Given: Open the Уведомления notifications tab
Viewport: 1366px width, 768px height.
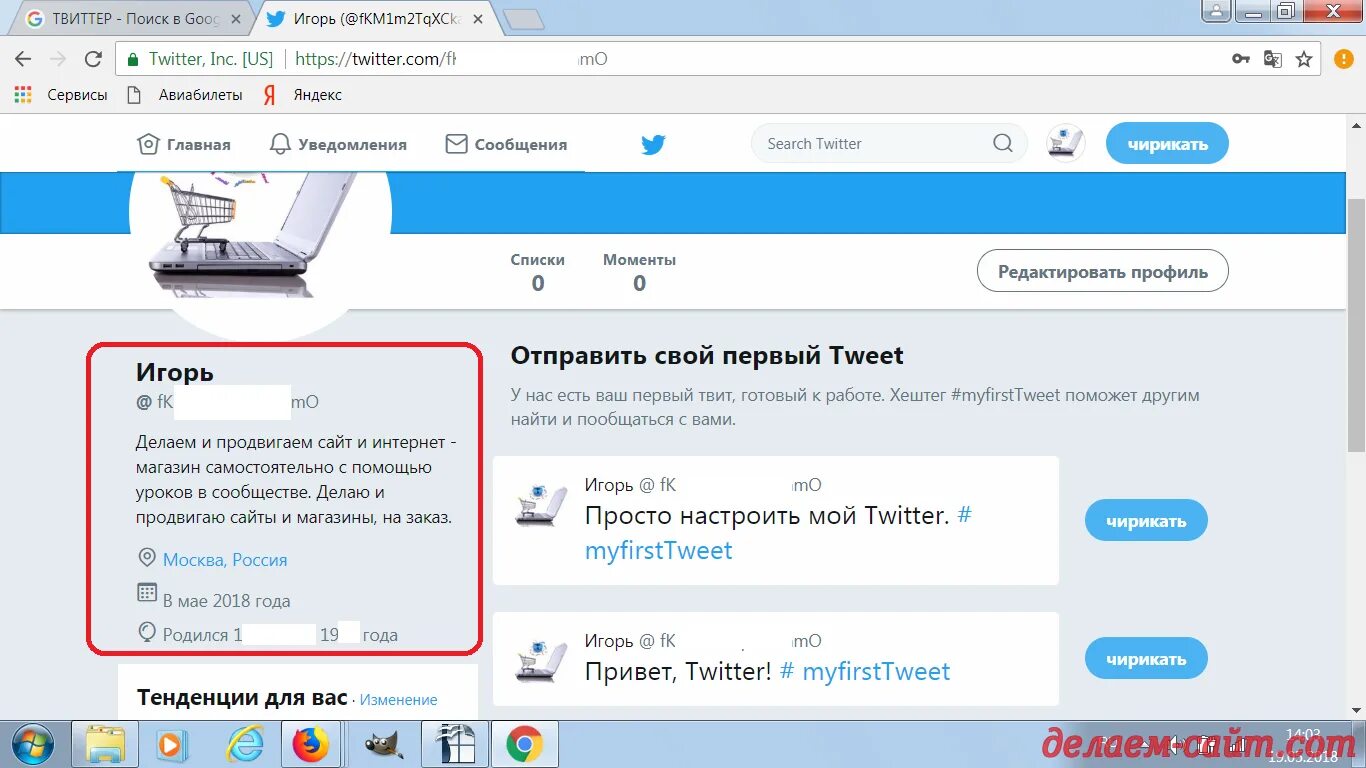Looking at the screenshot, I should [339, 144].
